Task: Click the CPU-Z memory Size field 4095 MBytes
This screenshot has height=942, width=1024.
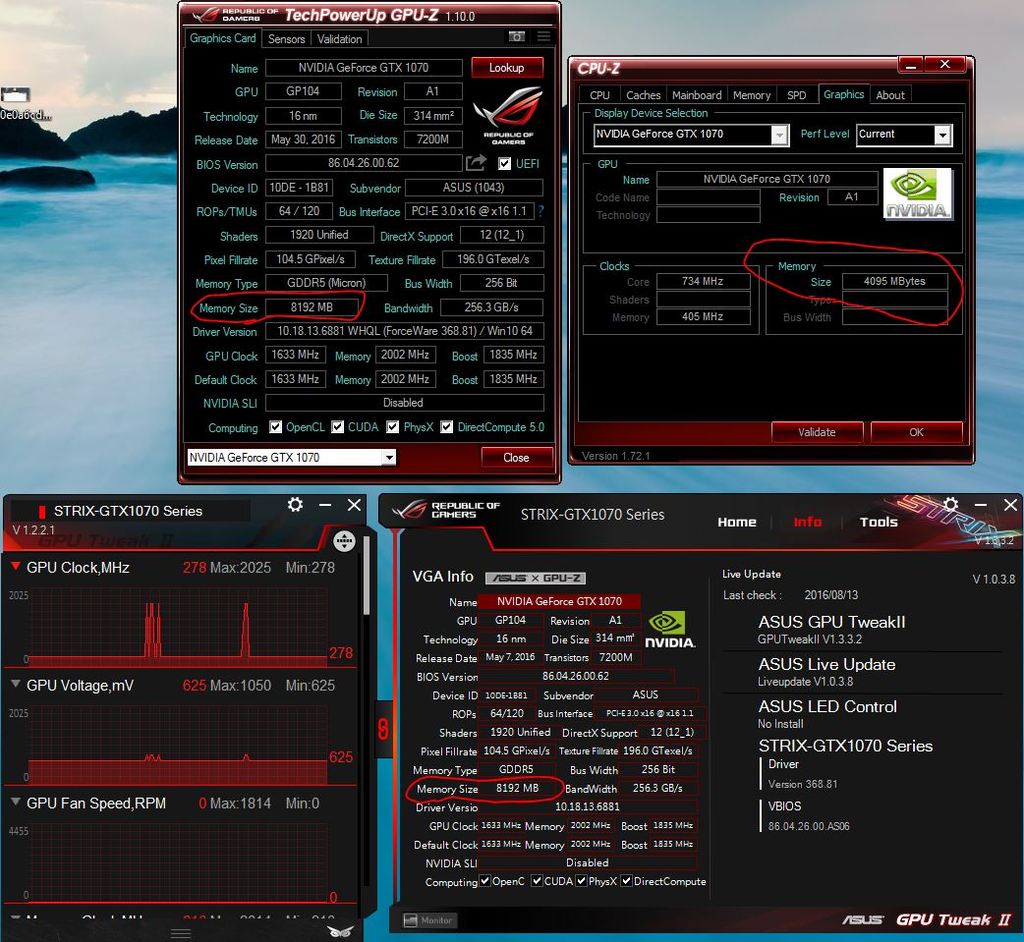Action: 895,281
